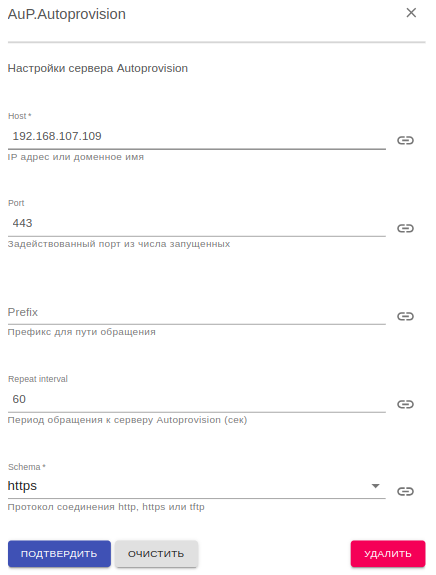Click the Настройки сервера Autoprovision heading
The height and width of the screenshot is (575, 436).
coord(98,68)
